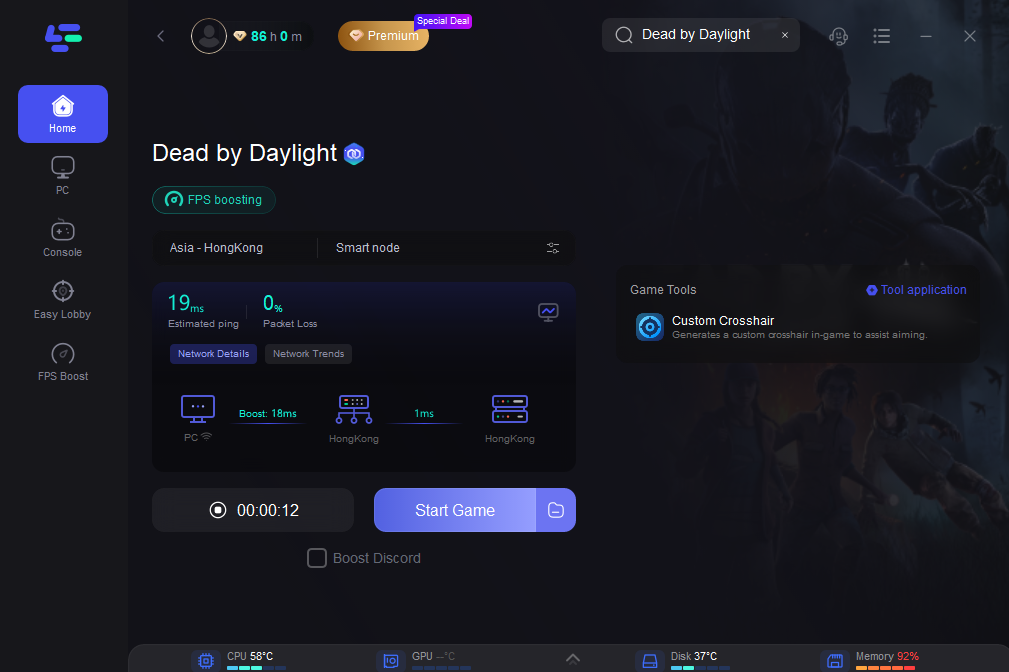Open the Console section in sidebar
The width and height of the screenshot is (1009, 672).
pyautogui.click(x=62, y=237)
